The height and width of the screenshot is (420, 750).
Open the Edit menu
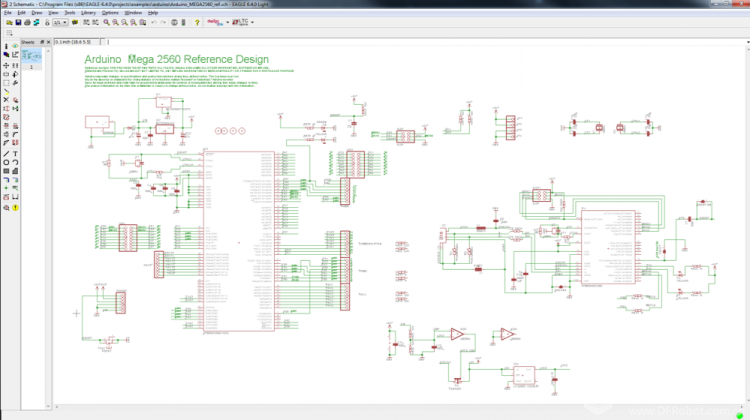(x=22, y=13)
